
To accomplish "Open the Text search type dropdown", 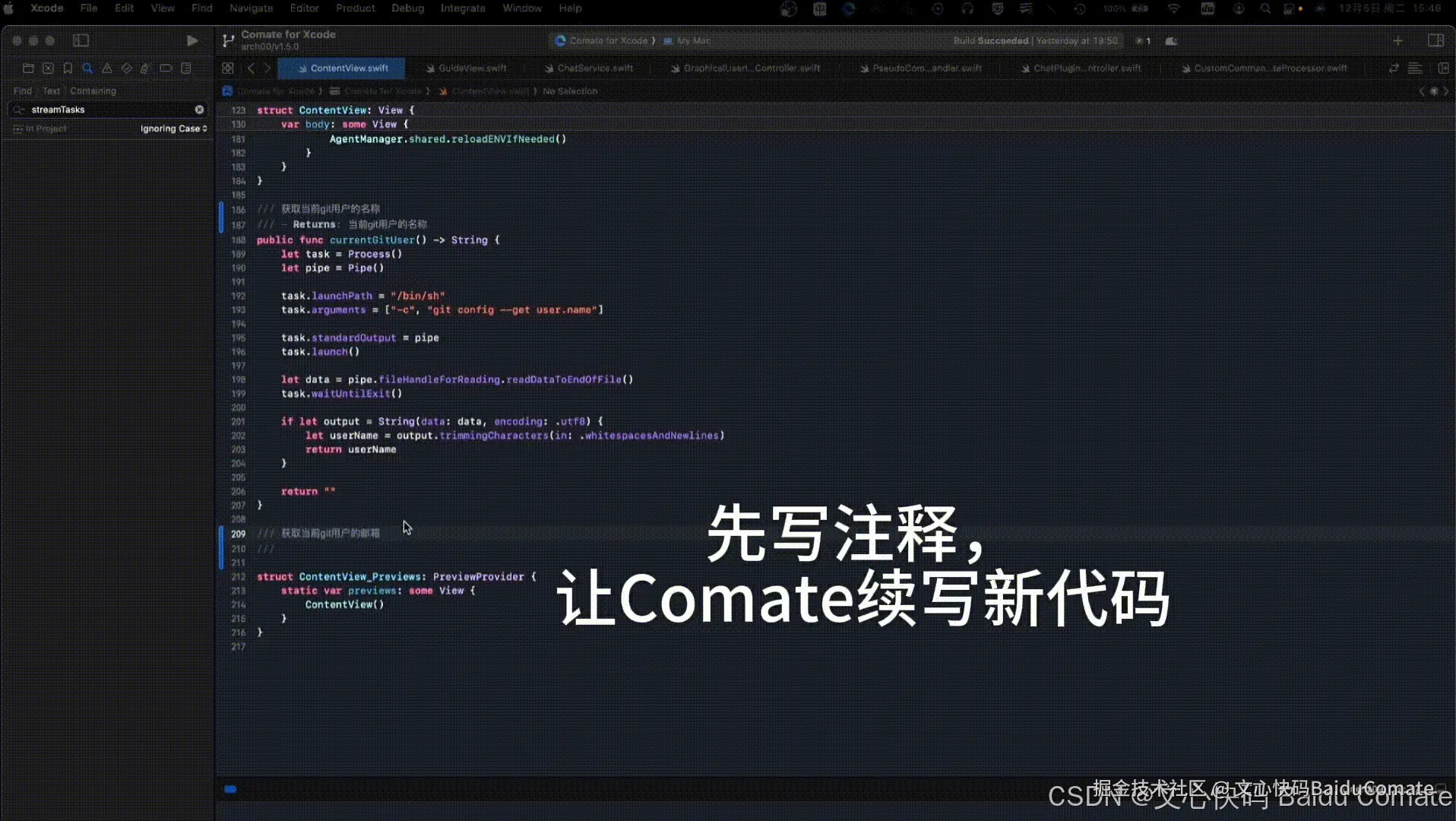I will [51, 91].
